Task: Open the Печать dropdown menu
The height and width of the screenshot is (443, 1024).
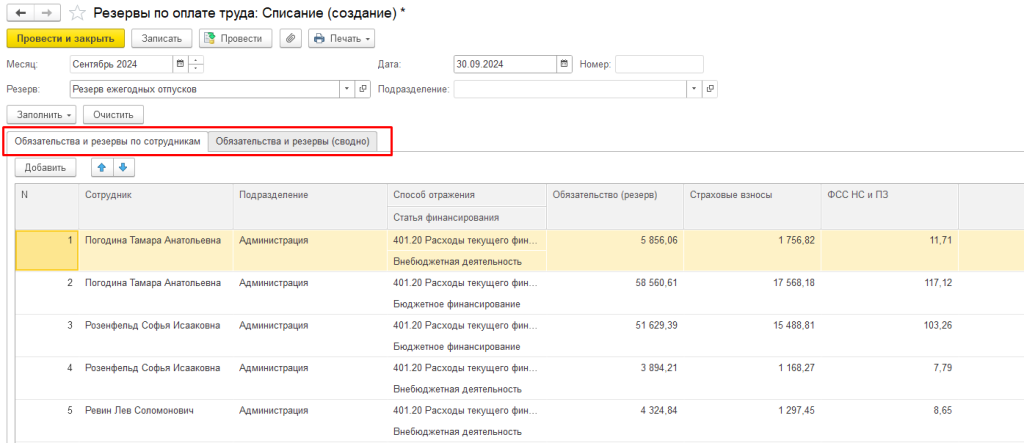Action: (341, 39)
